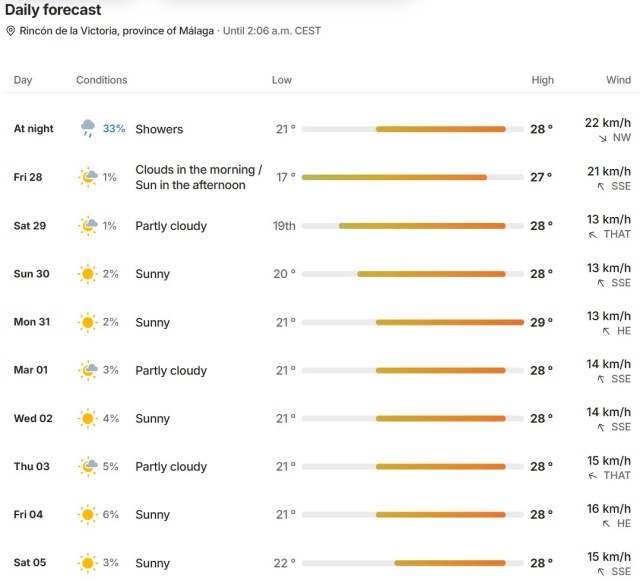Viewport: 640px width, 581px height.
Task: Click the Mar 01 Partly cloudy condition text
Action: 171,370
